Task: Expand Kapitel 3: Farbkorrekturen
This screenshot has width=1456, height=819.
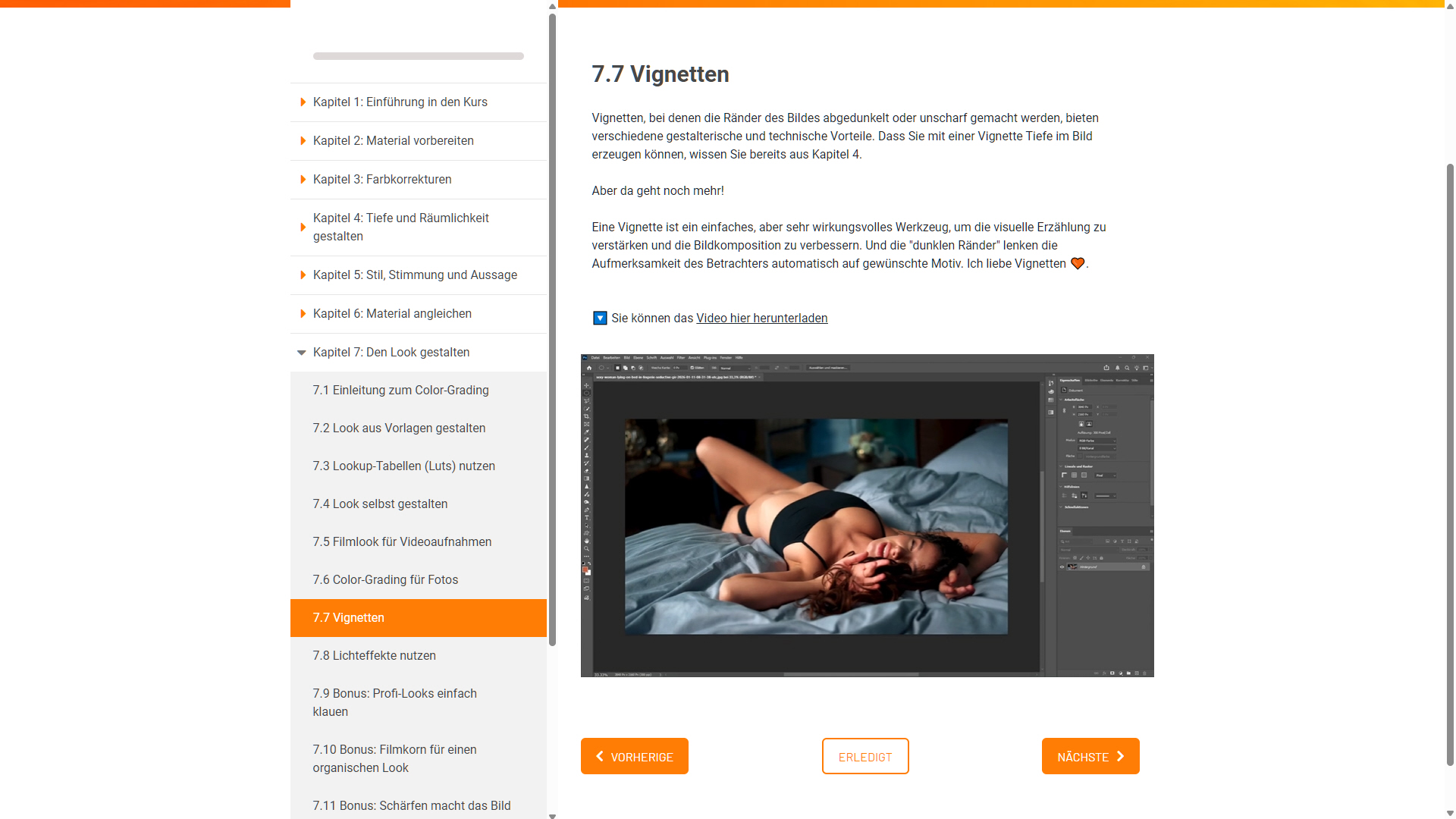Action: (382, 179)
